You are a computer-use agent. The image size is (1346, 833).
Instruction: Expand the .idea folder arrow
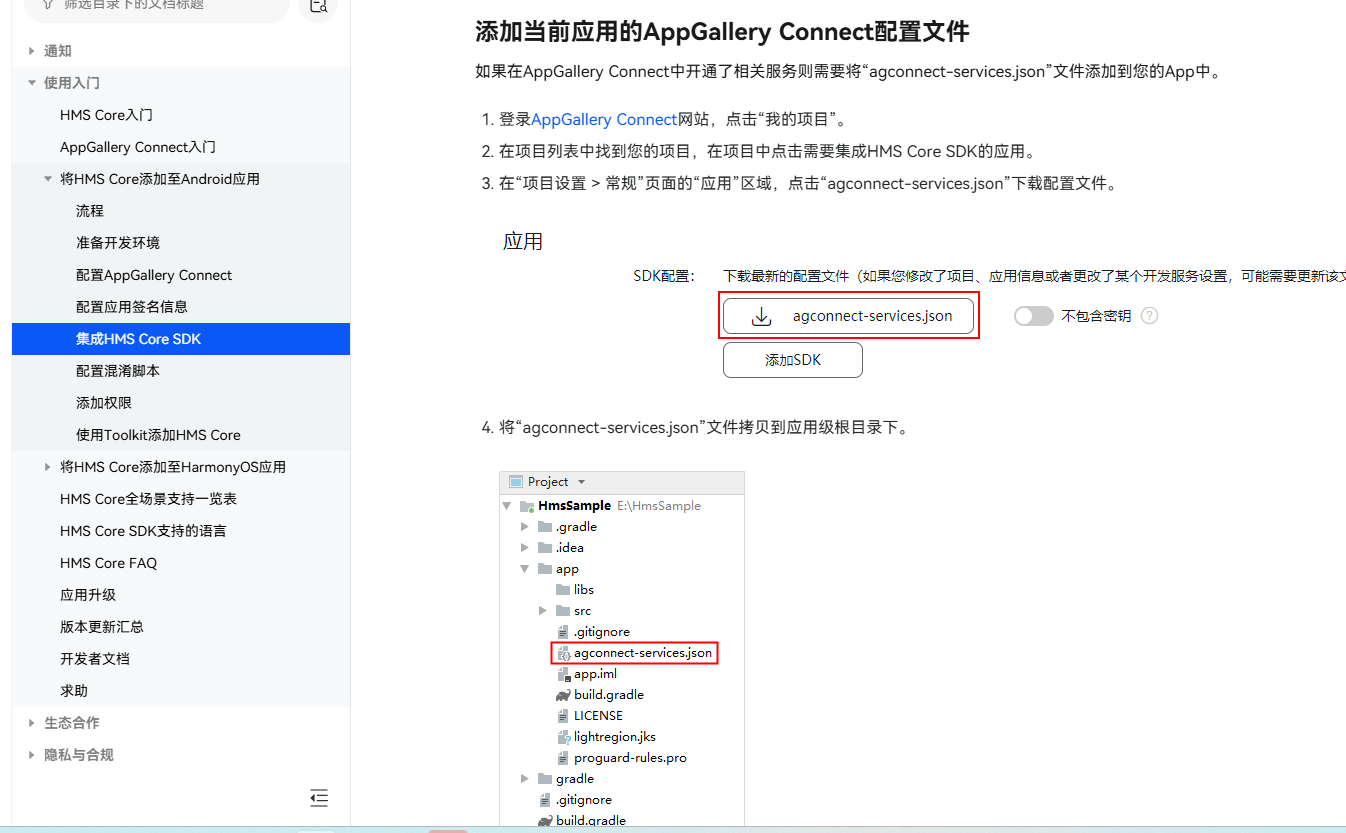(x=526, y=548)
